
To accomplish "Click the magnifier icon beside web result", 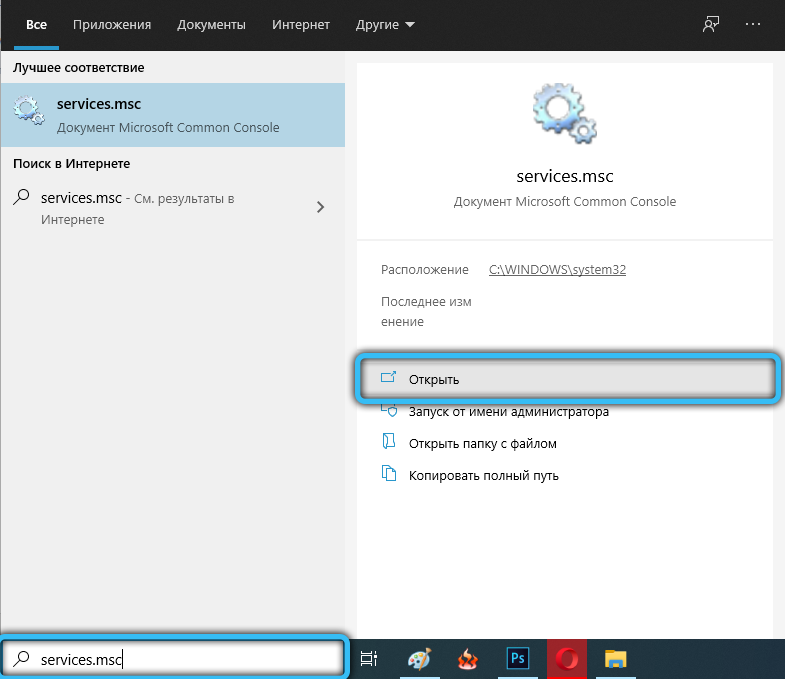I will pyautogui.click(x=22, y=197).
